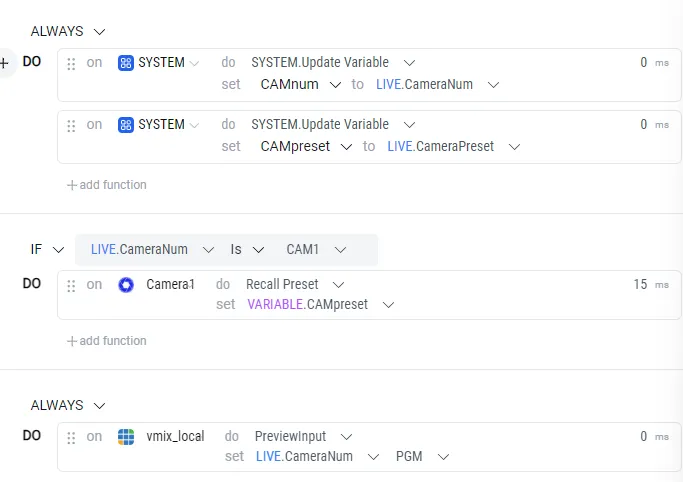The width and height of the screenshot is (683, 482).
Task: Click add function under the SYSTEM rows
Action: click(107, 185)
